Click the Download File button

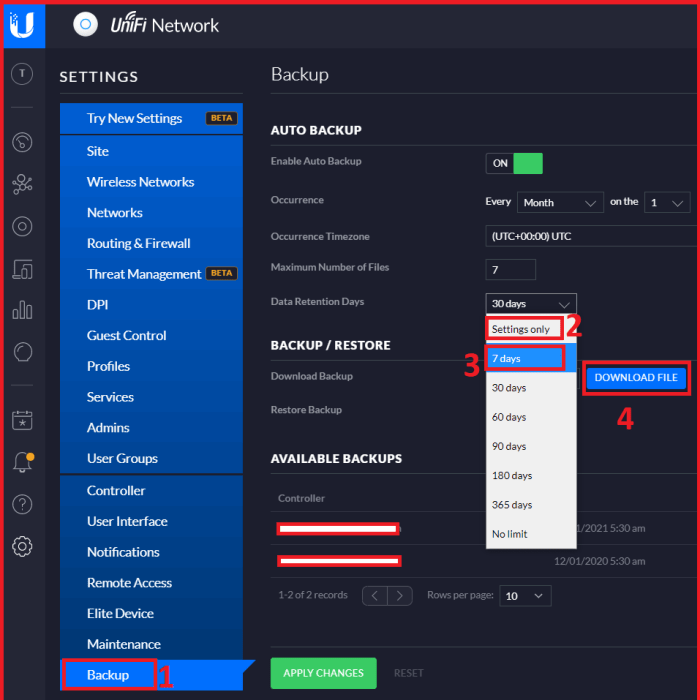[x=636, y=378]
